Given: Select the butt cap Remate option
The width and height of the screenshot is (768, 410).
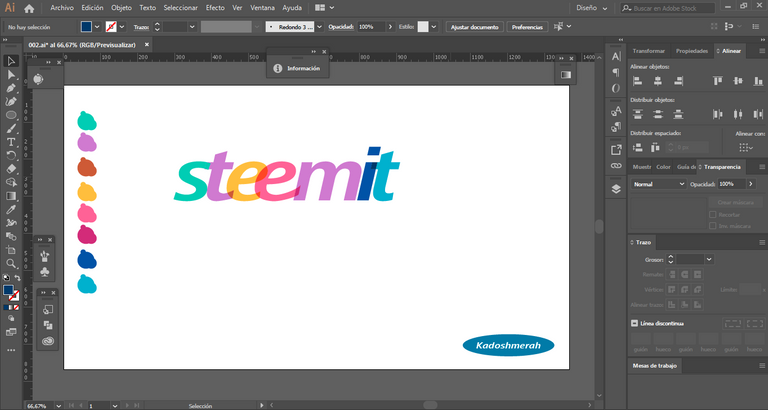Looking at the screenshot, I should tap(672, 275).
